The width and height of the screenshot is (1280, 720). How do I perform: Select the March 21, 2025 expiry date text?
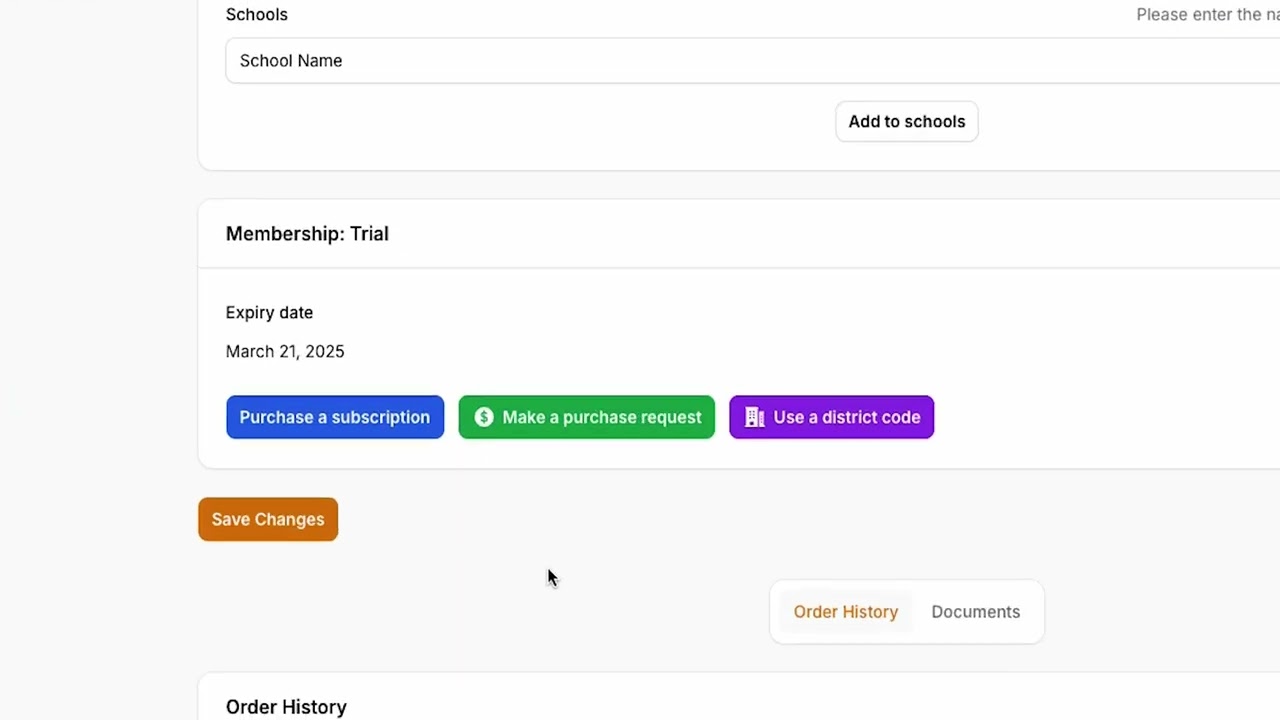tap(285, 352)
